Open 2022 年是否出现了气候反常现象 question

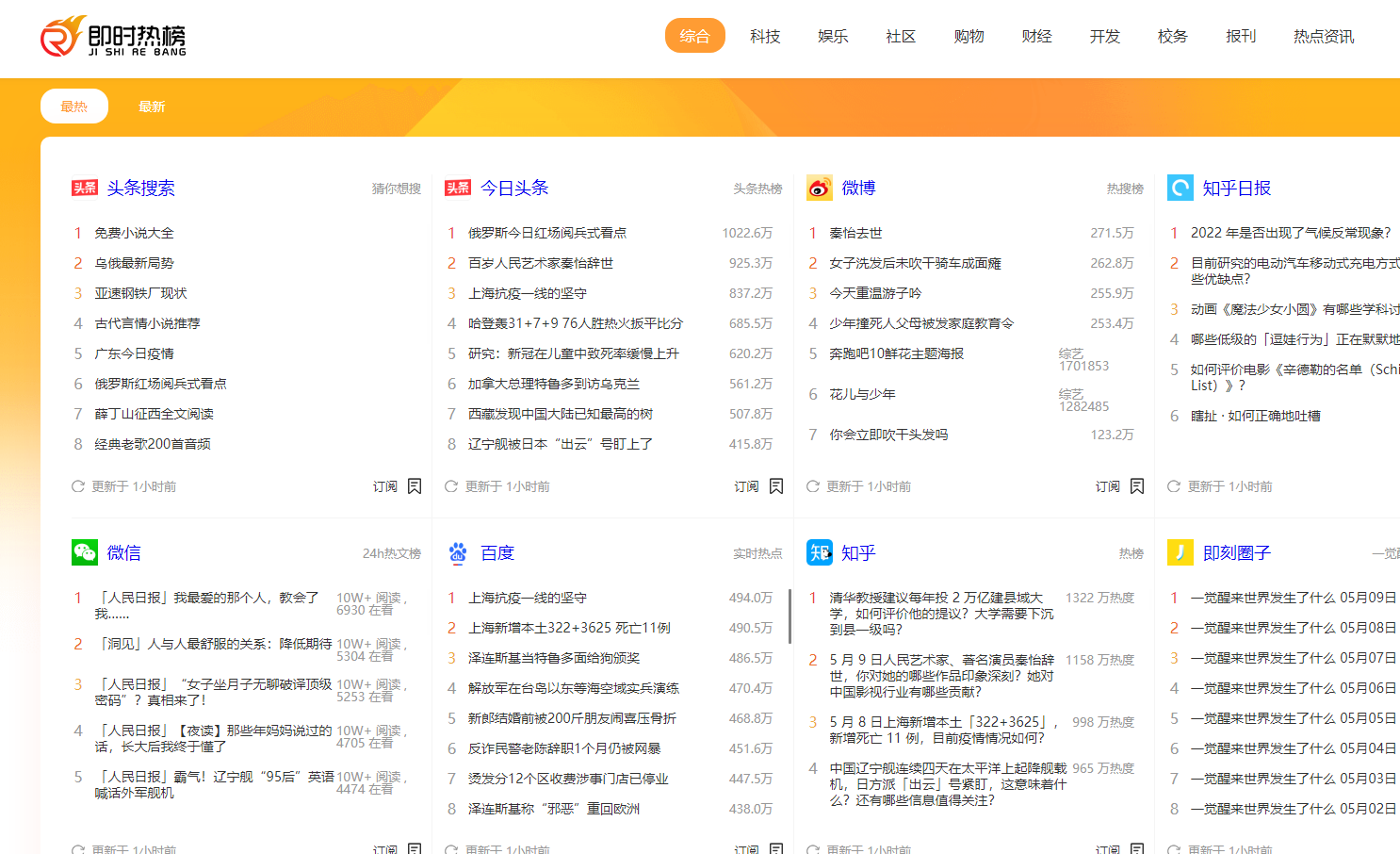tap(1291, 233)
